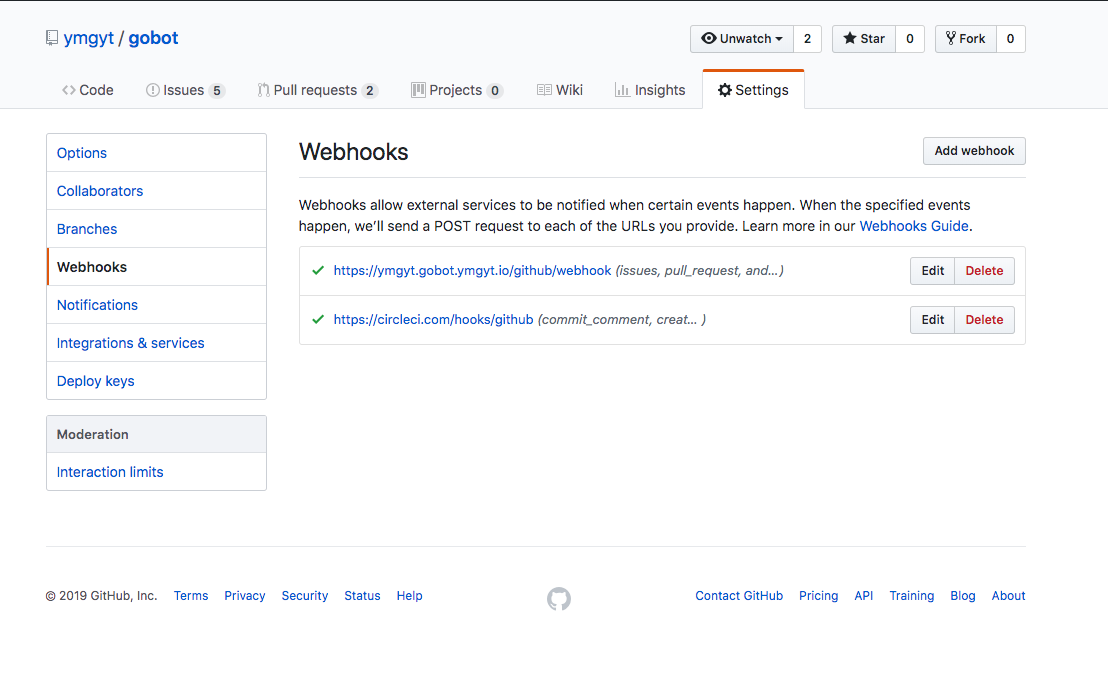Open ymgyt owner profile link
1108x679 pixels.
[88, 38]
